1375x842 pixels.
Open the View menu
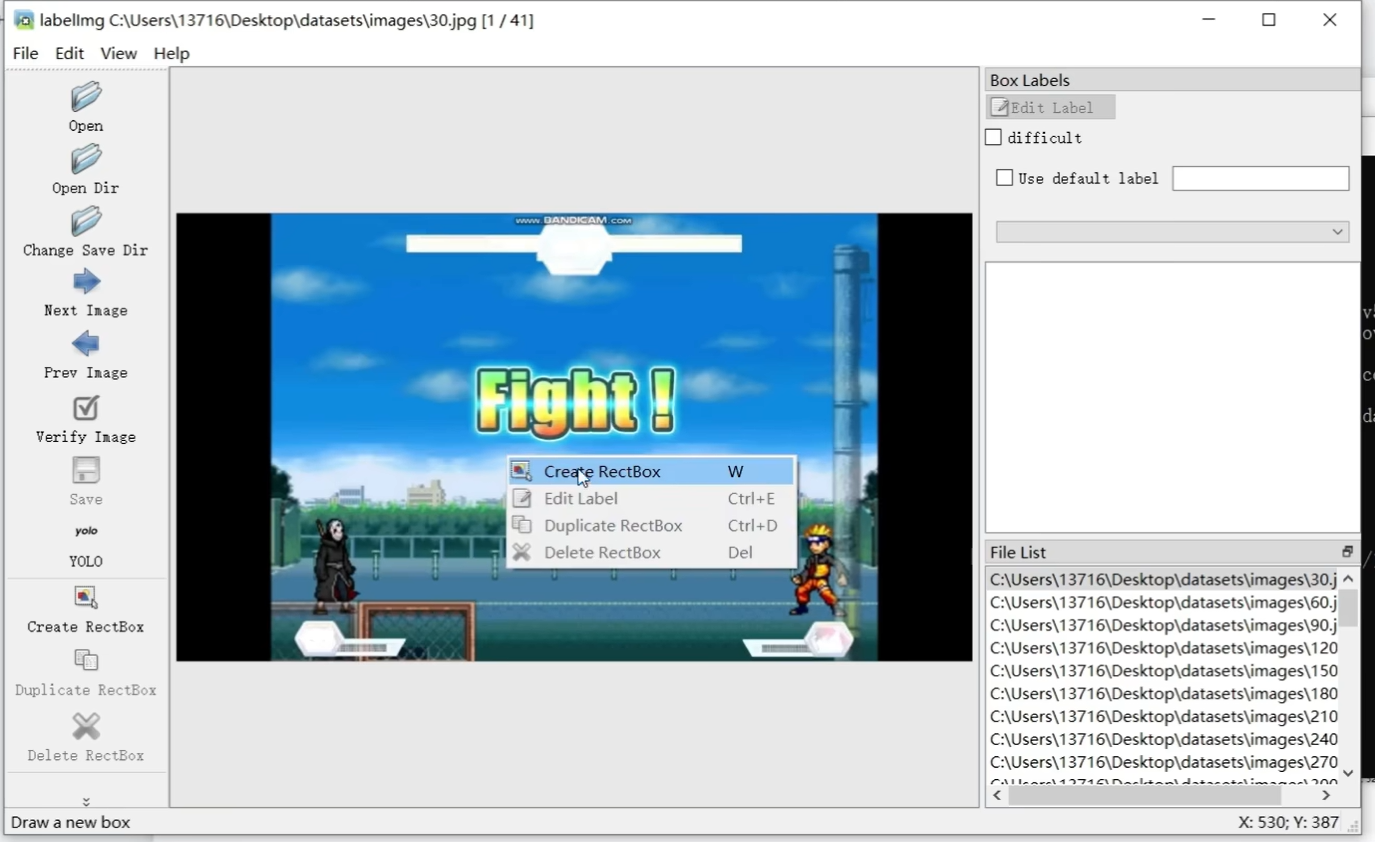[118, 53]
